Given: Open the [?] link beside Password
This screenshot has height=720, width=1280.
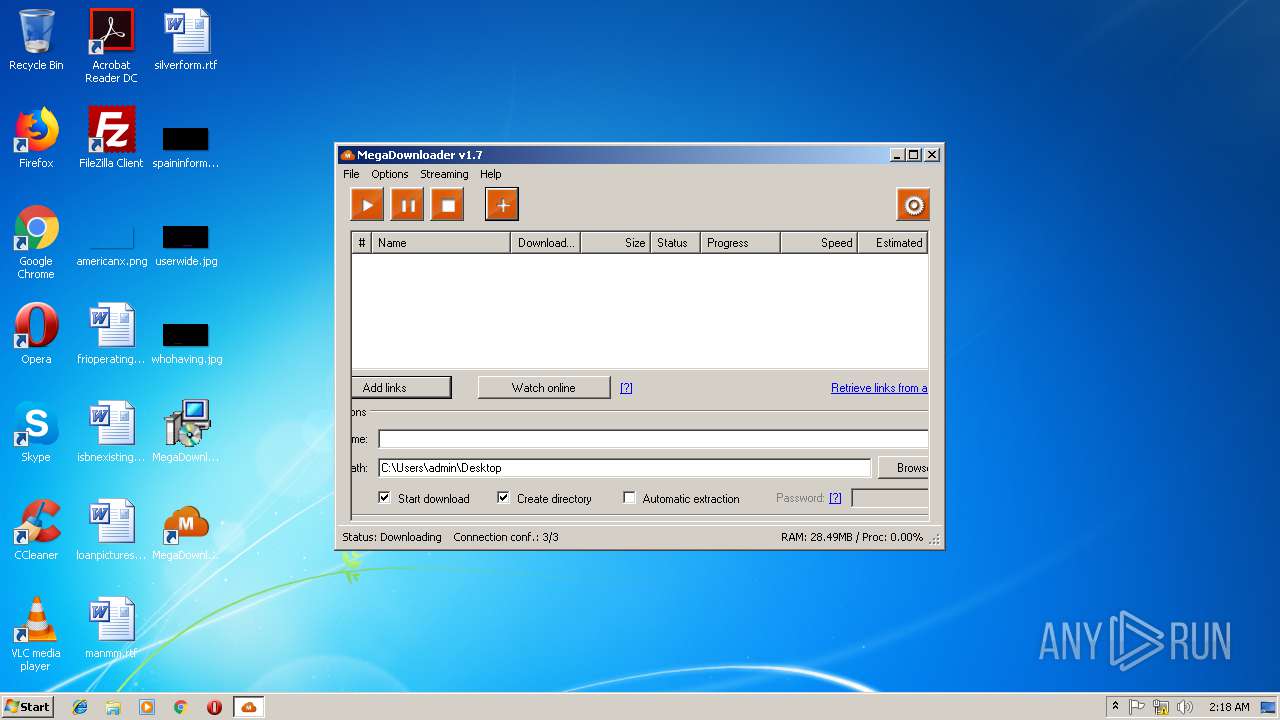Looking at the screenshot, I should tap(835, 498).
